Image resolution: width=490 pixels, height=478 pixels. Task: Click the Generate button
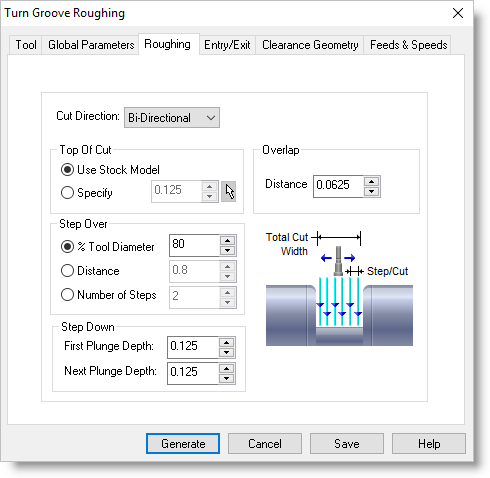pyautogui.click(x=183, y=444)
